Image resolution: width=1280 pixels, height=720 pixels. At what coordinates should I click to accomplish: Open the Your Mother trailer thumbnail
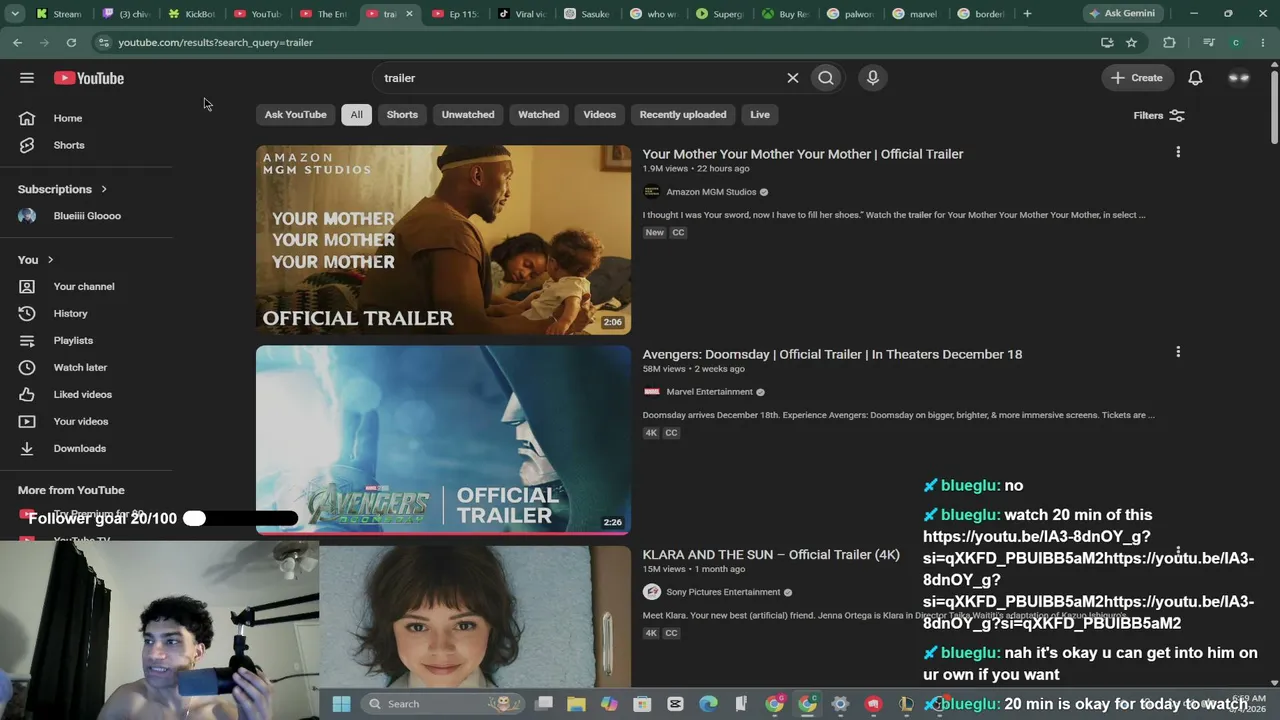tap(443, 240)
